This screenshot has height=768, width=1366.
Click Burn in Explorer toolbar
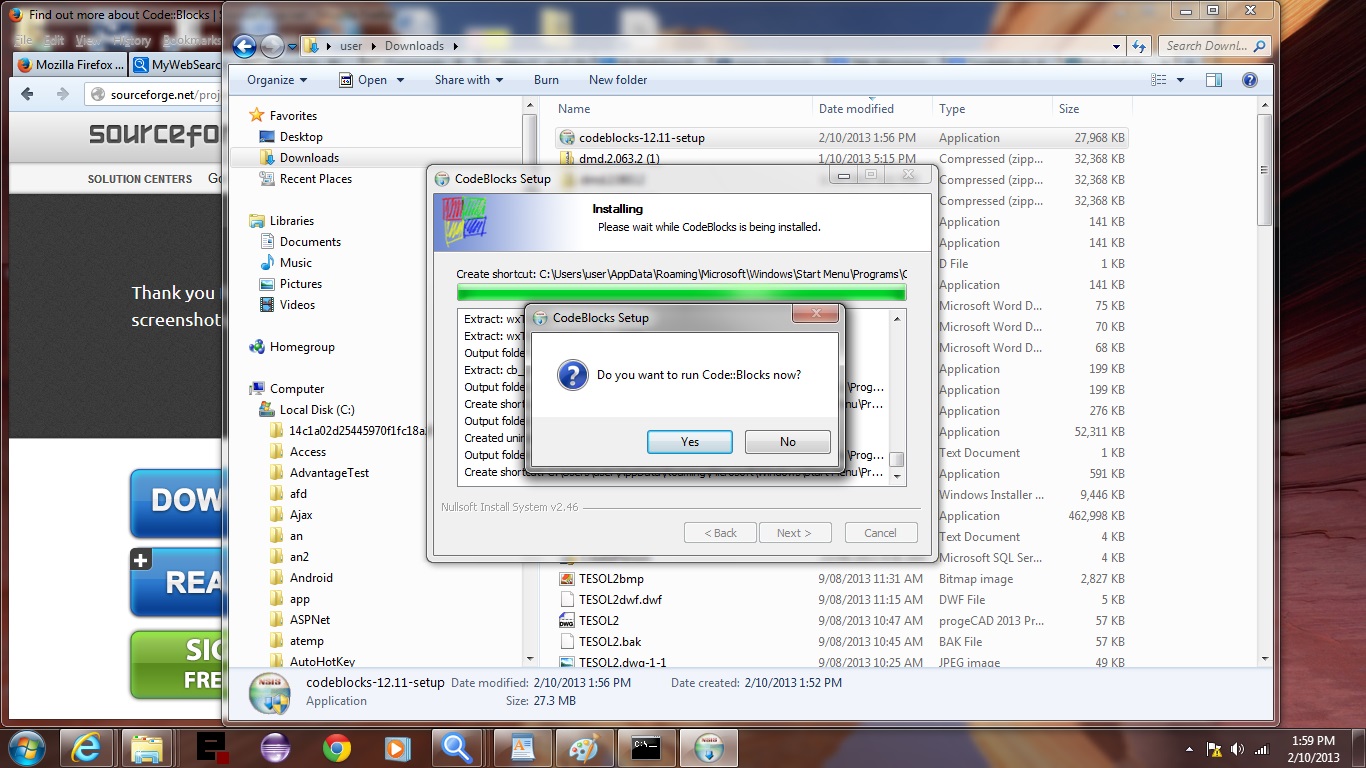click(546, 80)
